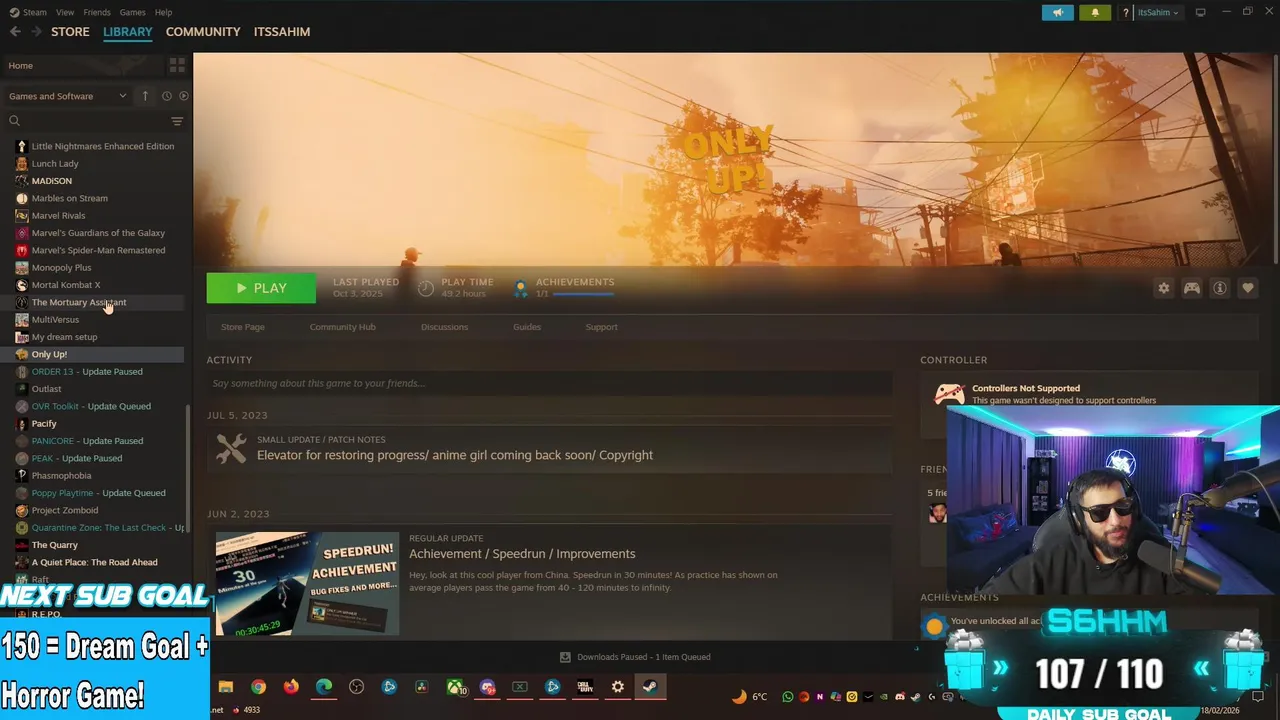Open the Help menu

[x=163, y=12]
